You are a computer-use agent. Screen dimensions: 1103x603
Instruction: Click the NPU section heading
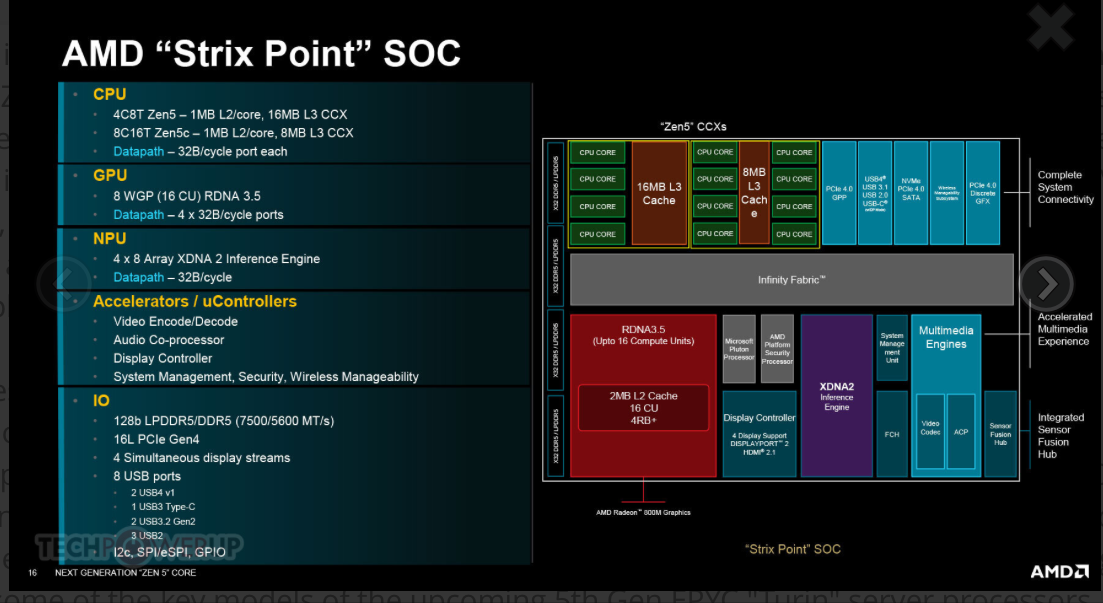(109, 238)
